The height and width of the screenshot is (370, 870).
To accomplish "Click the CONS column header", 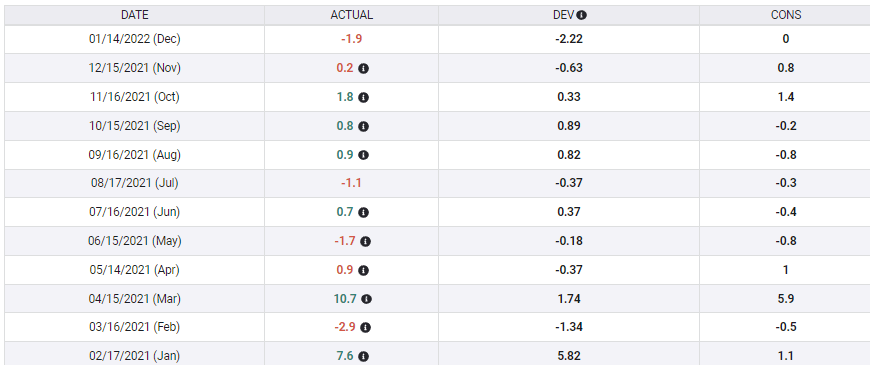I will click(x=786, y=15).
